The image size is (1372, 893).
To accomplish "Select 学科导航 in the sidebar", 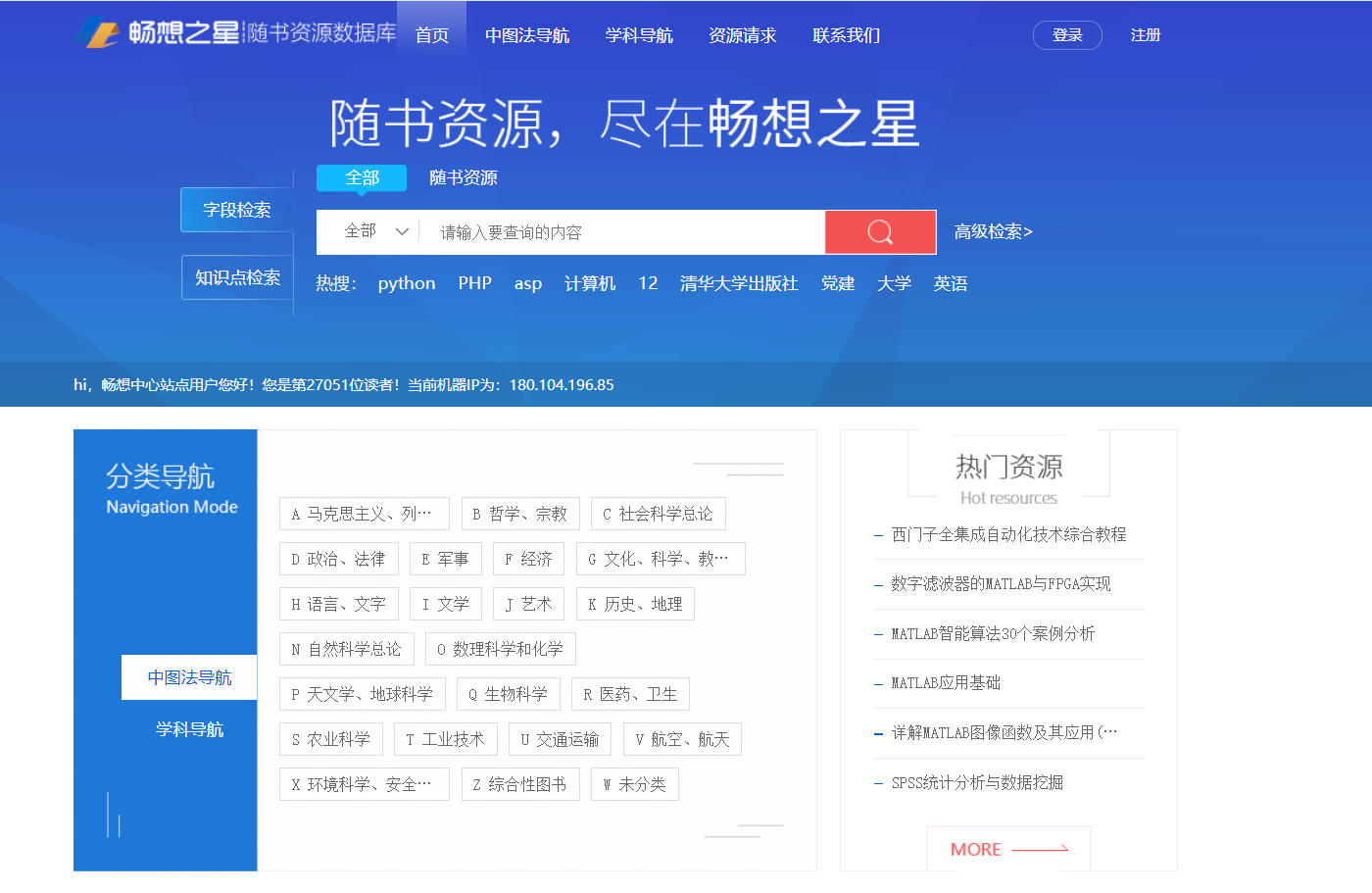I will (189, 729).
